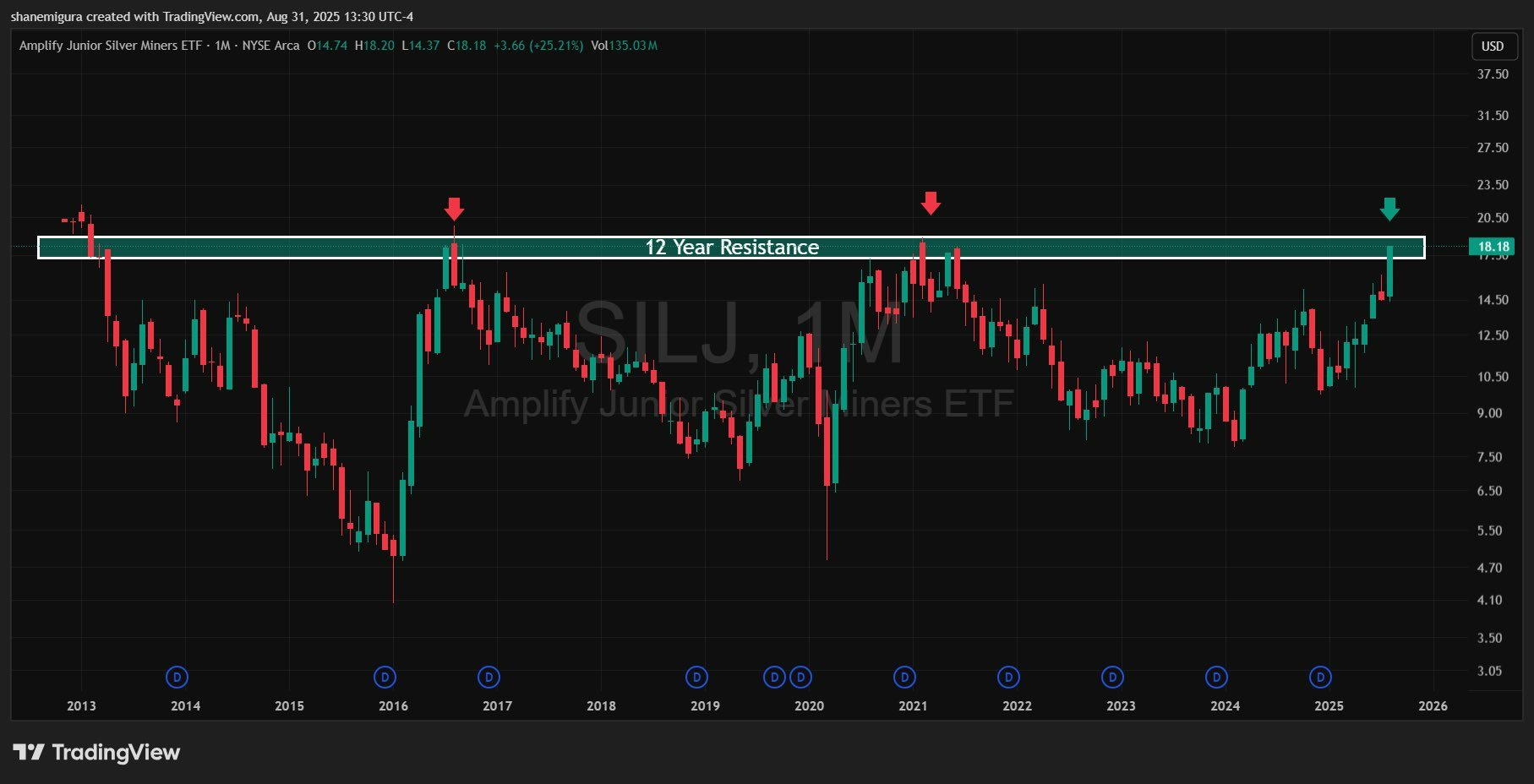1534x784 pixels.
Task: Click the dividend marker above the 2014 label
Action: coord(177,677)
